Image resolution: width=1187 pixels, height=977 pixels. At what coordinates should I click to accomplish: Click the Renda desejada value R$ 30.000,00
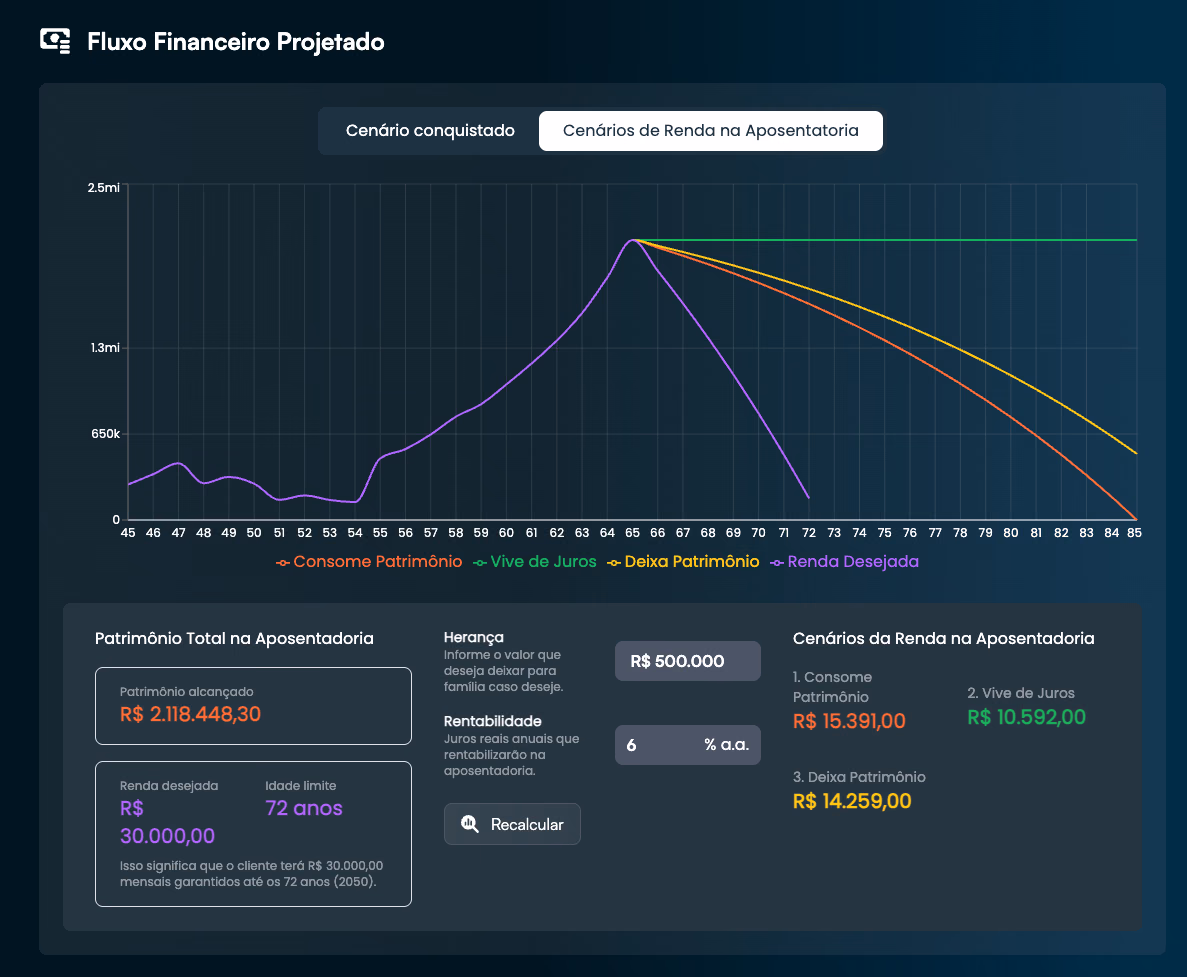tap(167, 822)
